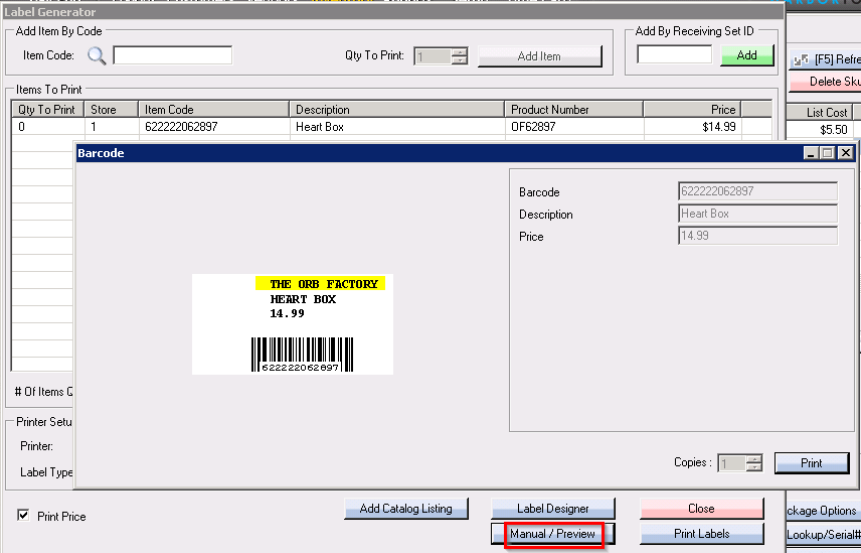
Task: Click the Price field 14.99
Action: click(x=758, y=236)
